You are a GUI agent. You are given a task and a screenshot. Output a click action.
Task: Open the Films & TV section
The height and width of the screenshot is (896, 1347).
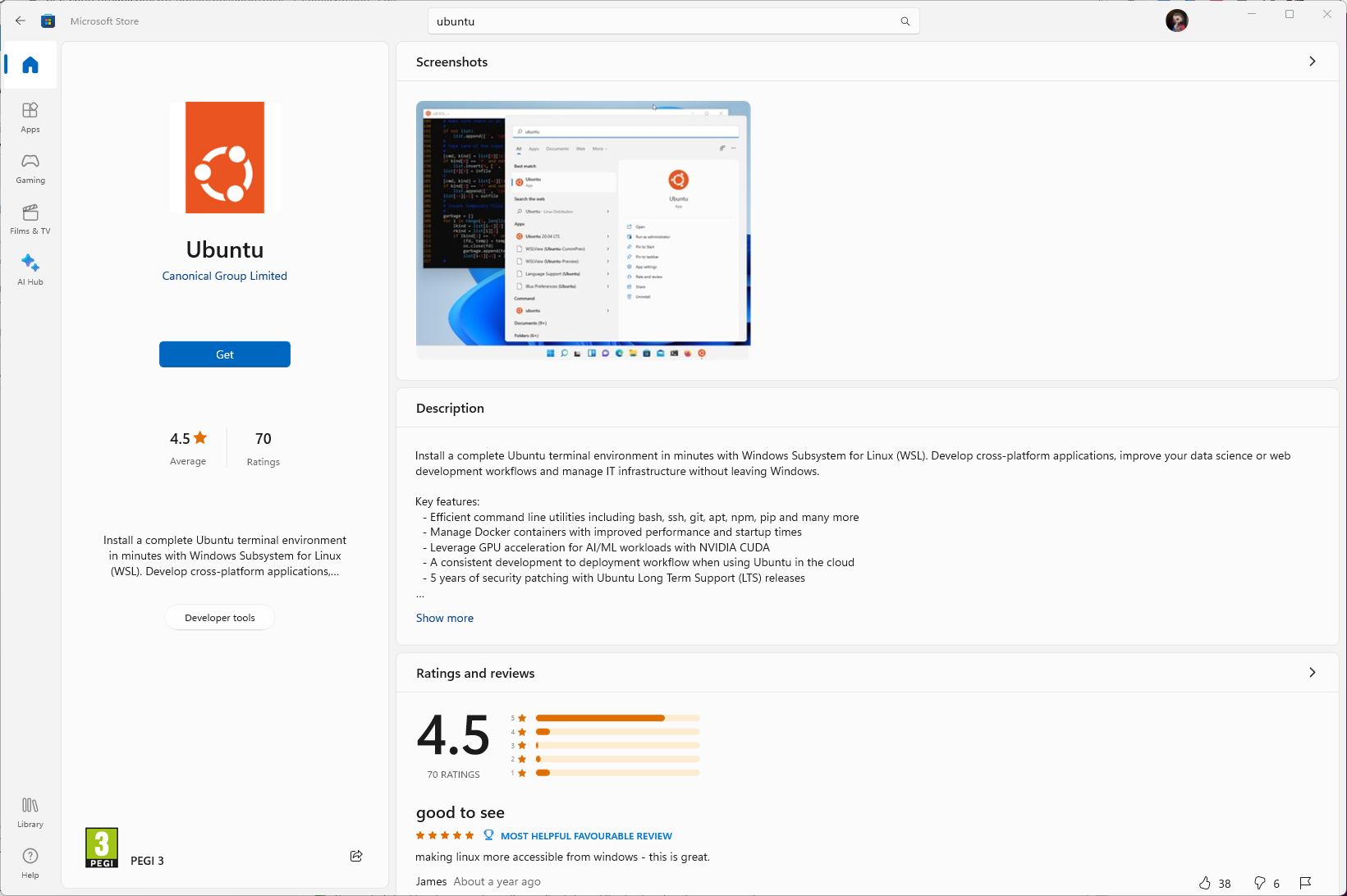[30, 219]
